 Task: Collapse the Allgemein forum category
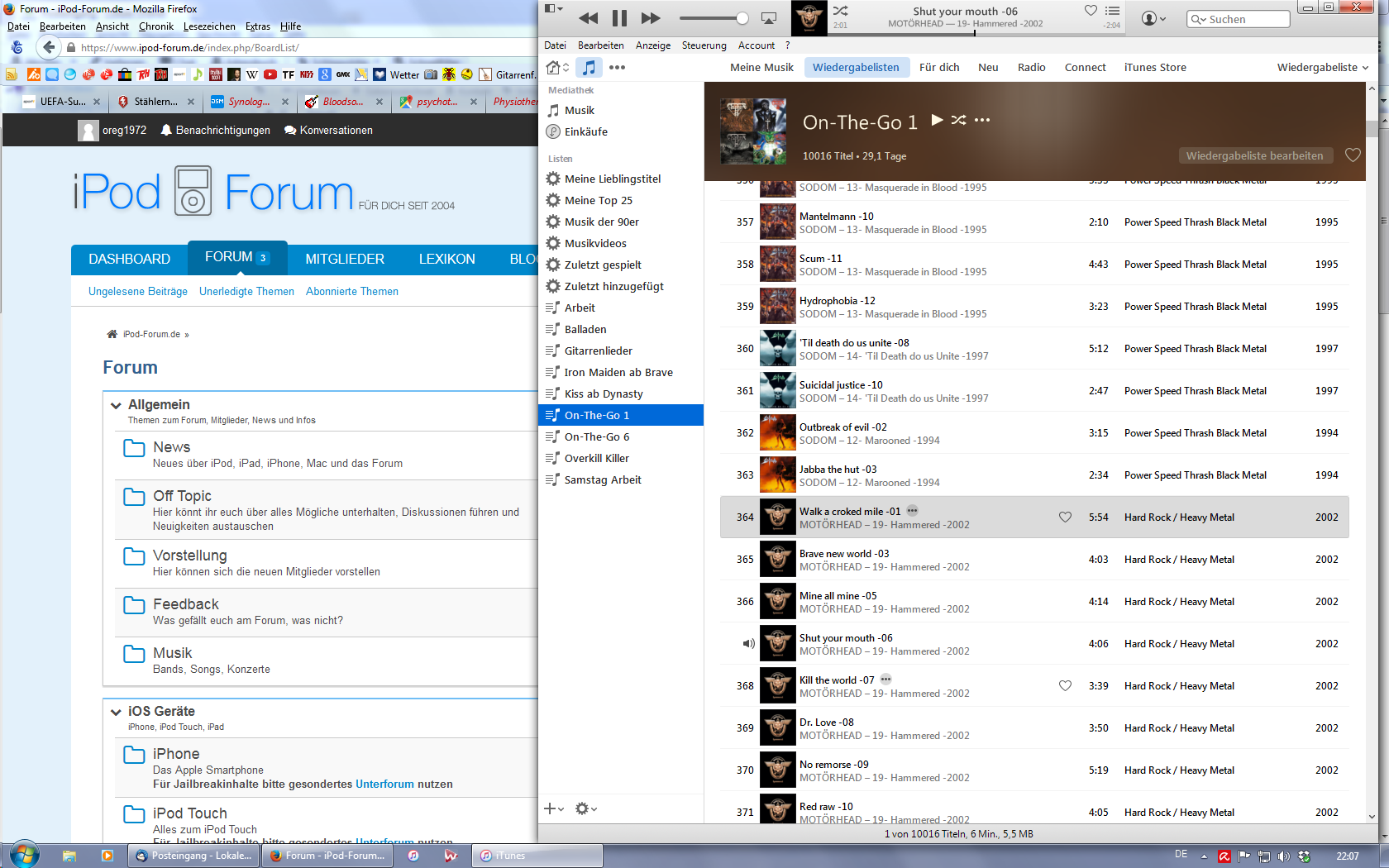[117, 405]
